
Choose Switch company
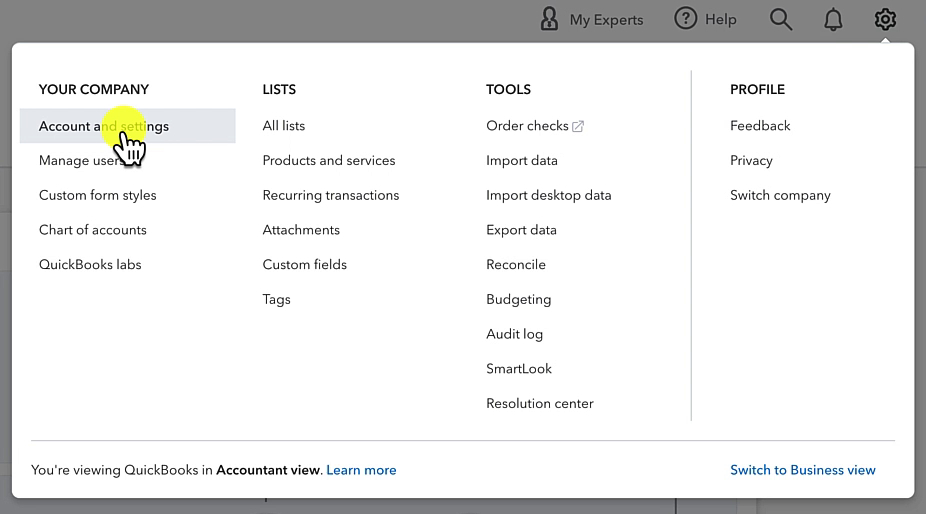coord(780,196)
